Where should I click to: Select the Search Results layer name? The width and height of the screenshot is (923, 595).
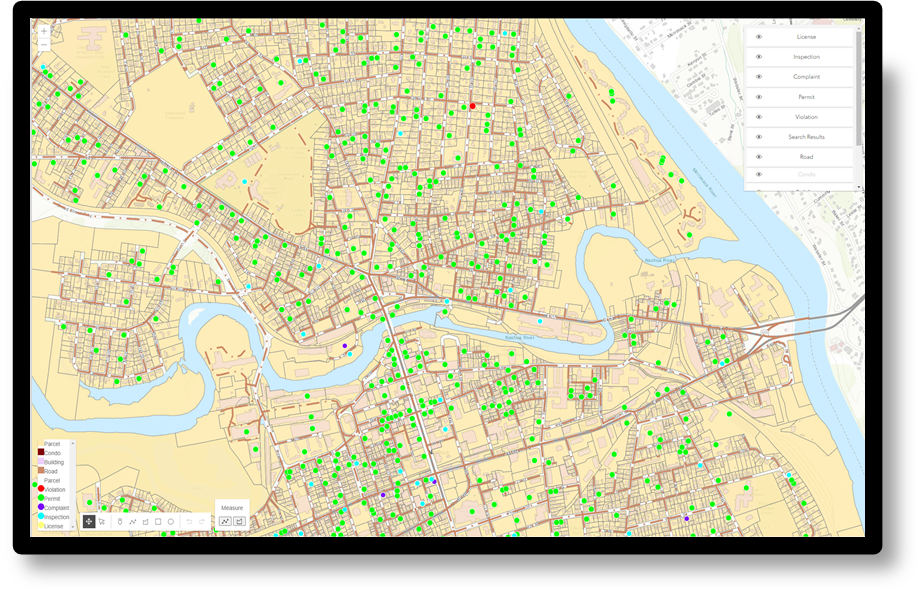click(806, 137)
